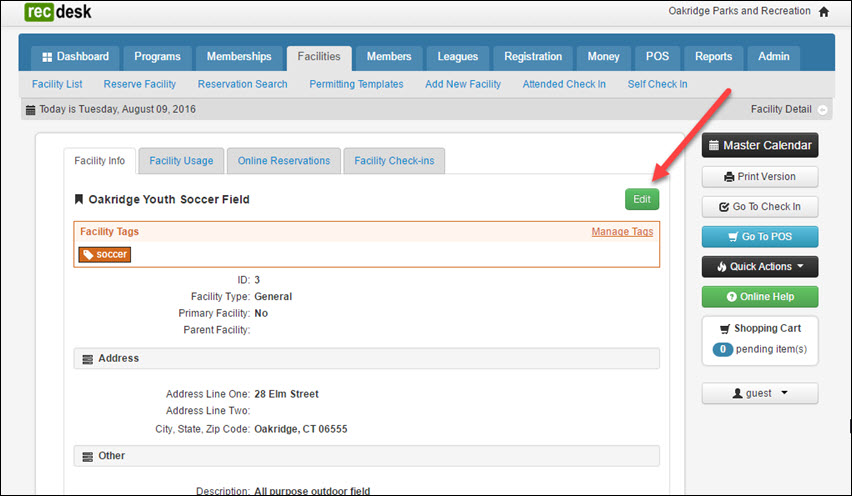Click the Oakridge Youth Soccer Field title
This screenshot has width=852, height=496.
(169, 199)
